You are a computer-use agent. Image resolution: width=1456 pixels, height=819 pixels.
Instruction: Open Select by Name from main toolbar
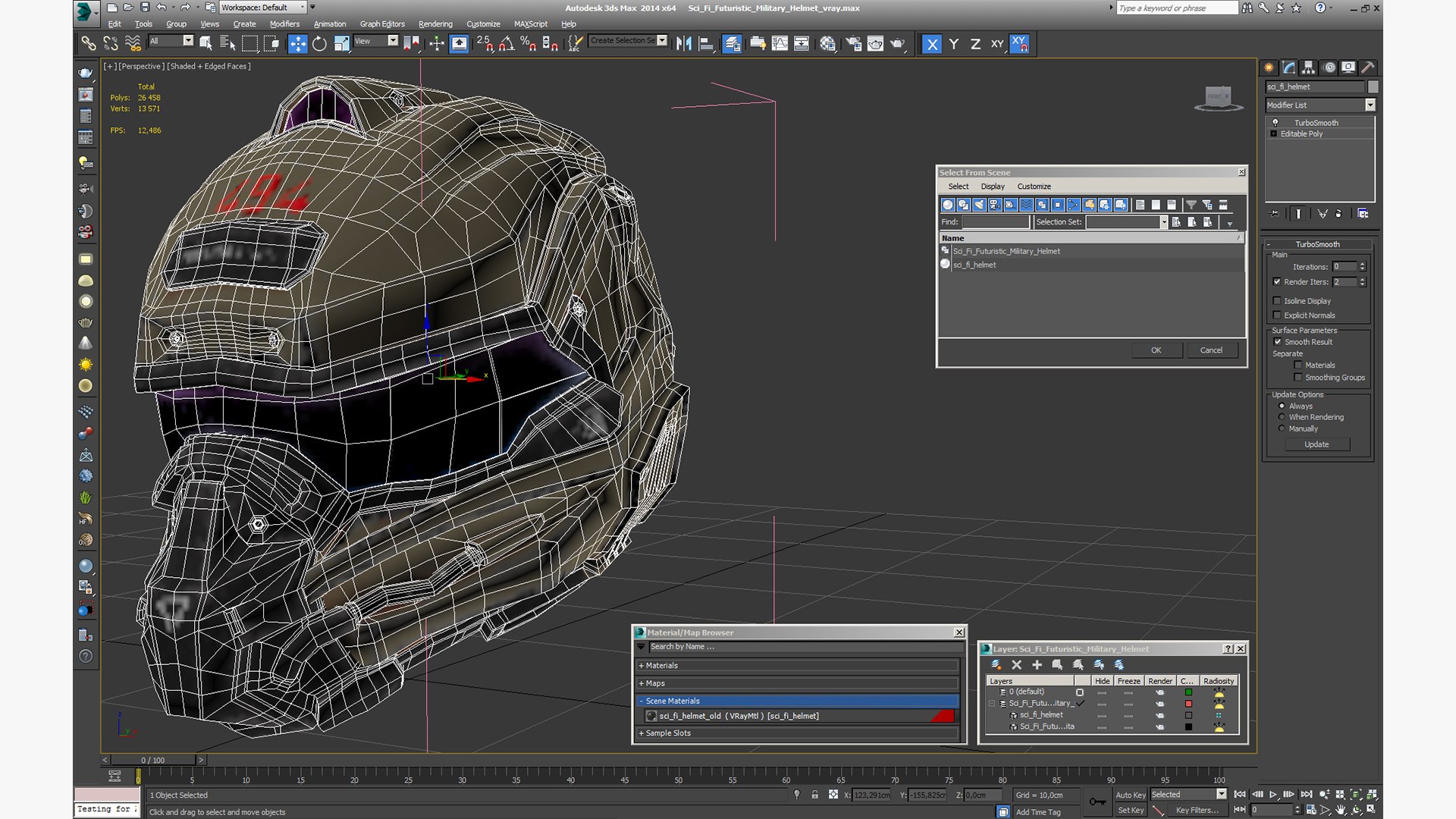[x=227, y=44]
